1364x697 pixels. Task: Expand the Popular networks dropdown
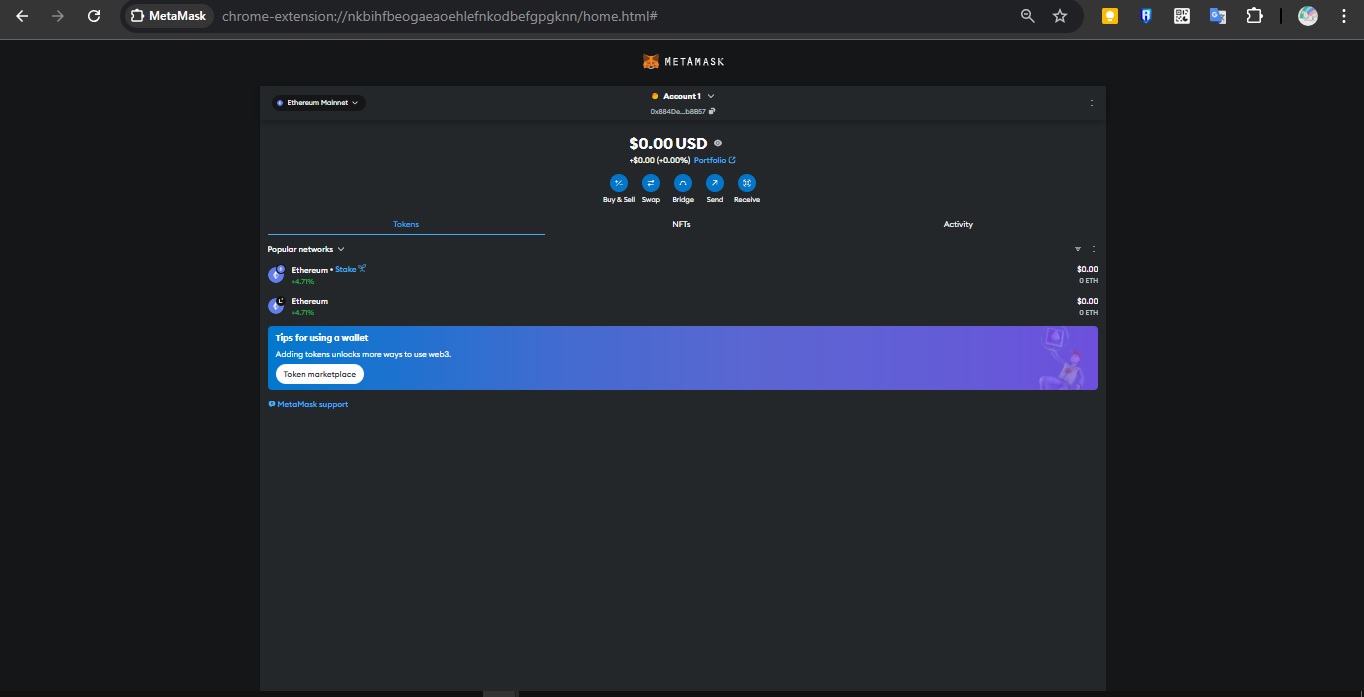click(x=306, y=249)
